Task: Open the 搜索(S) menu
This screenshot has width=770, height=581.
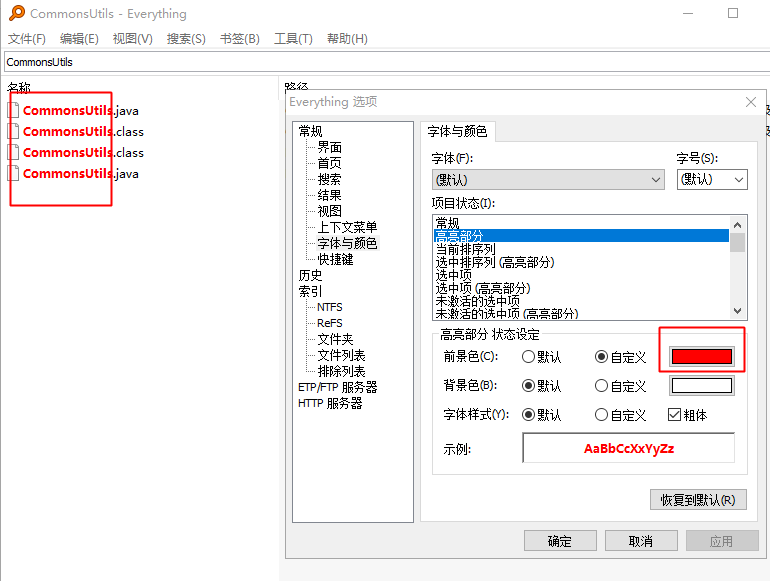Action: (186, 39)
